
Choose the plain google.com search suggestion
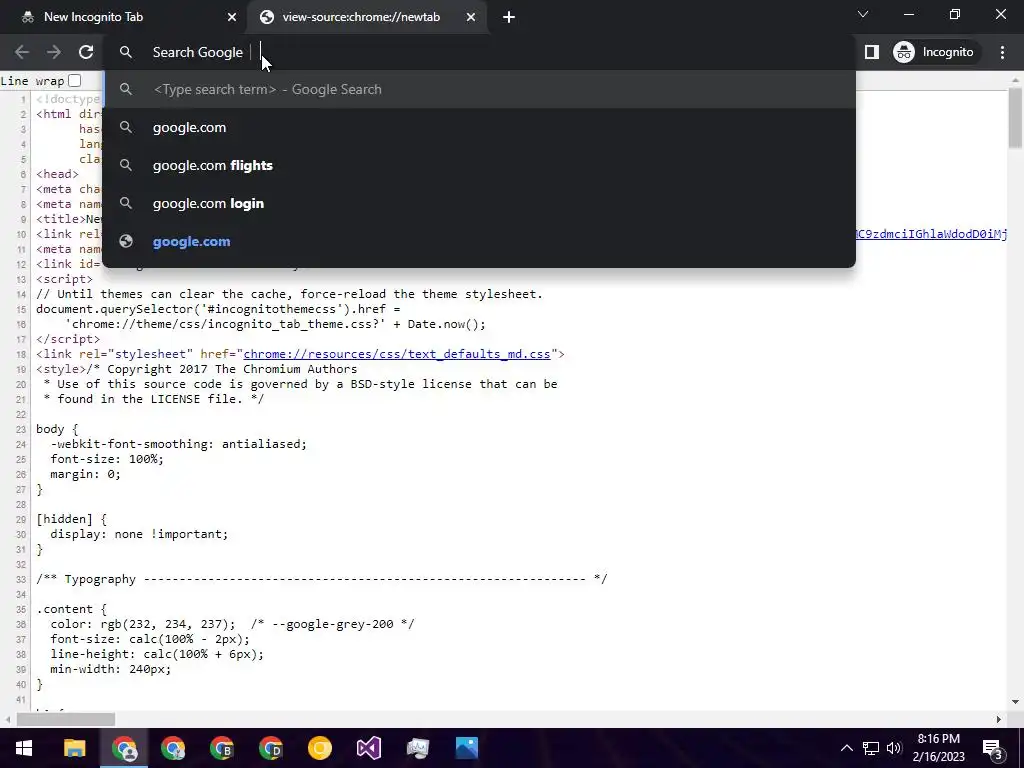click(x=479, y=127)
